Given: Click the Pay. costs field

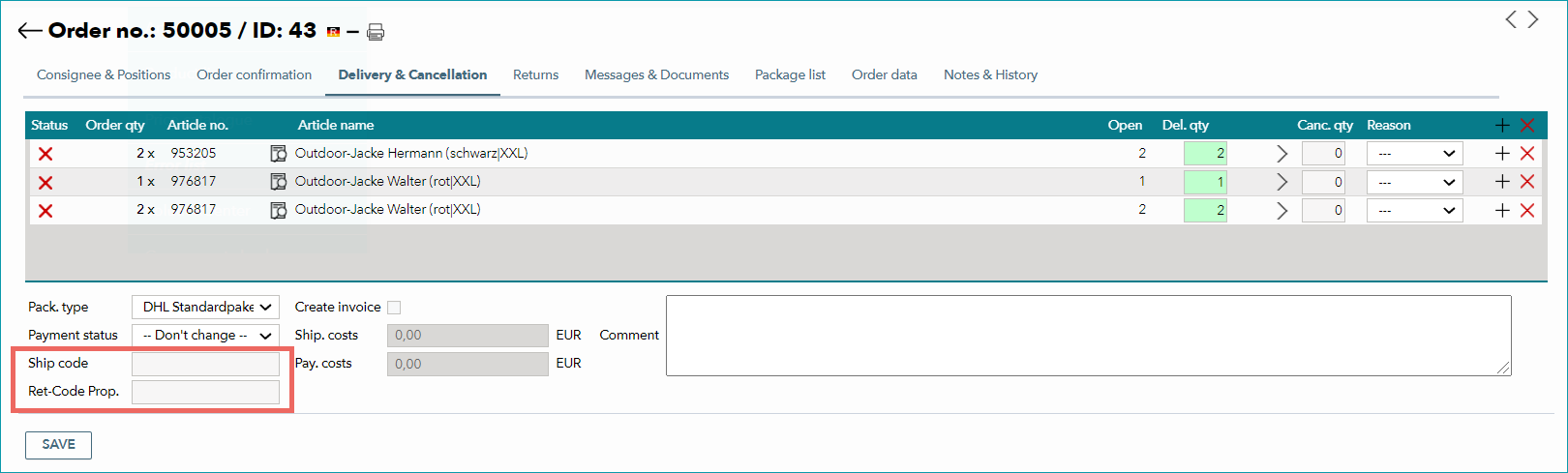Looking at the screenshot, I should point(467,364).
